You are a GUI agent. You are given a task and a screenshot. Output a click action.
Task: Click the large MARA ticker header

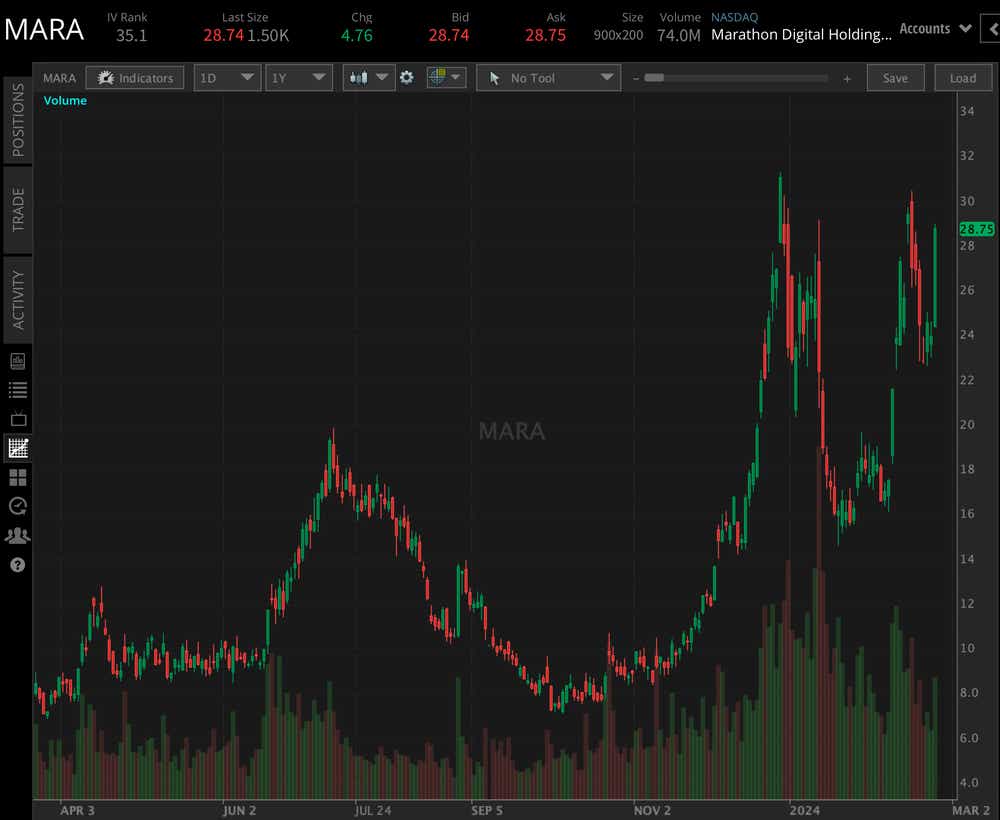click(x=44, y=29)
